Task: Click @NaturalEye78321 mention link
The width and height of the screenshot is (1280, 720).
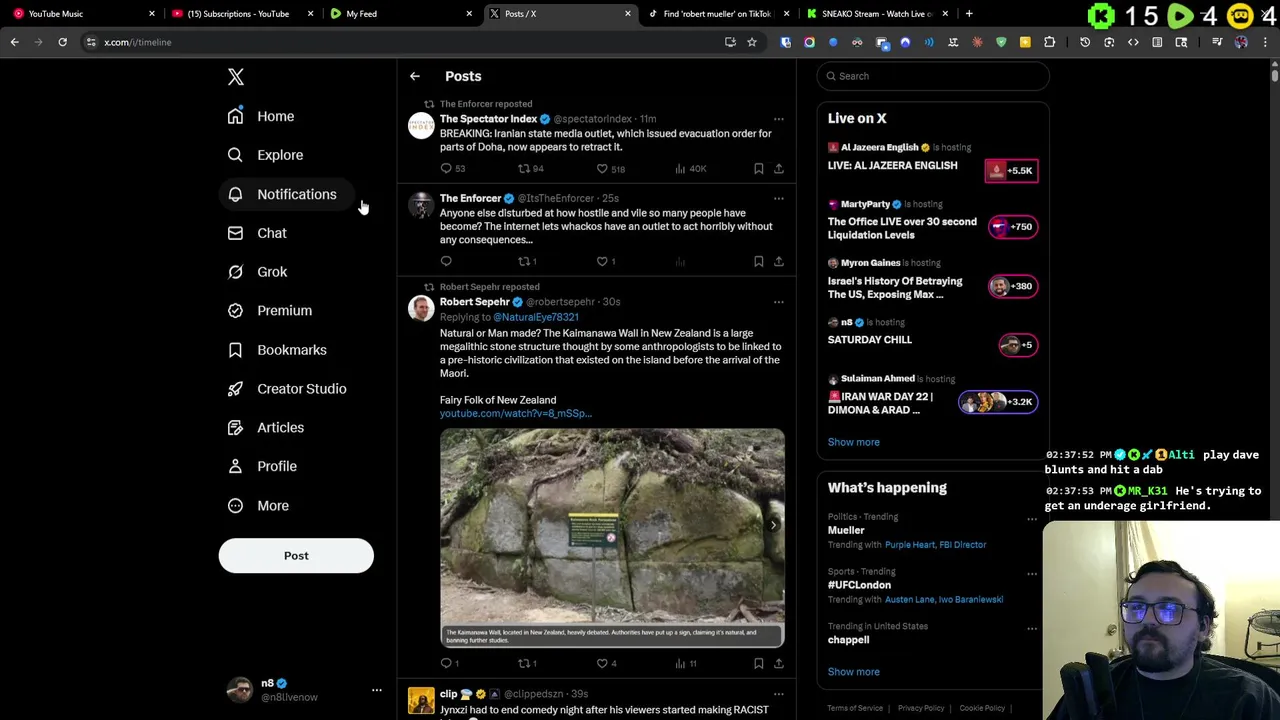Action: point(535,317)
